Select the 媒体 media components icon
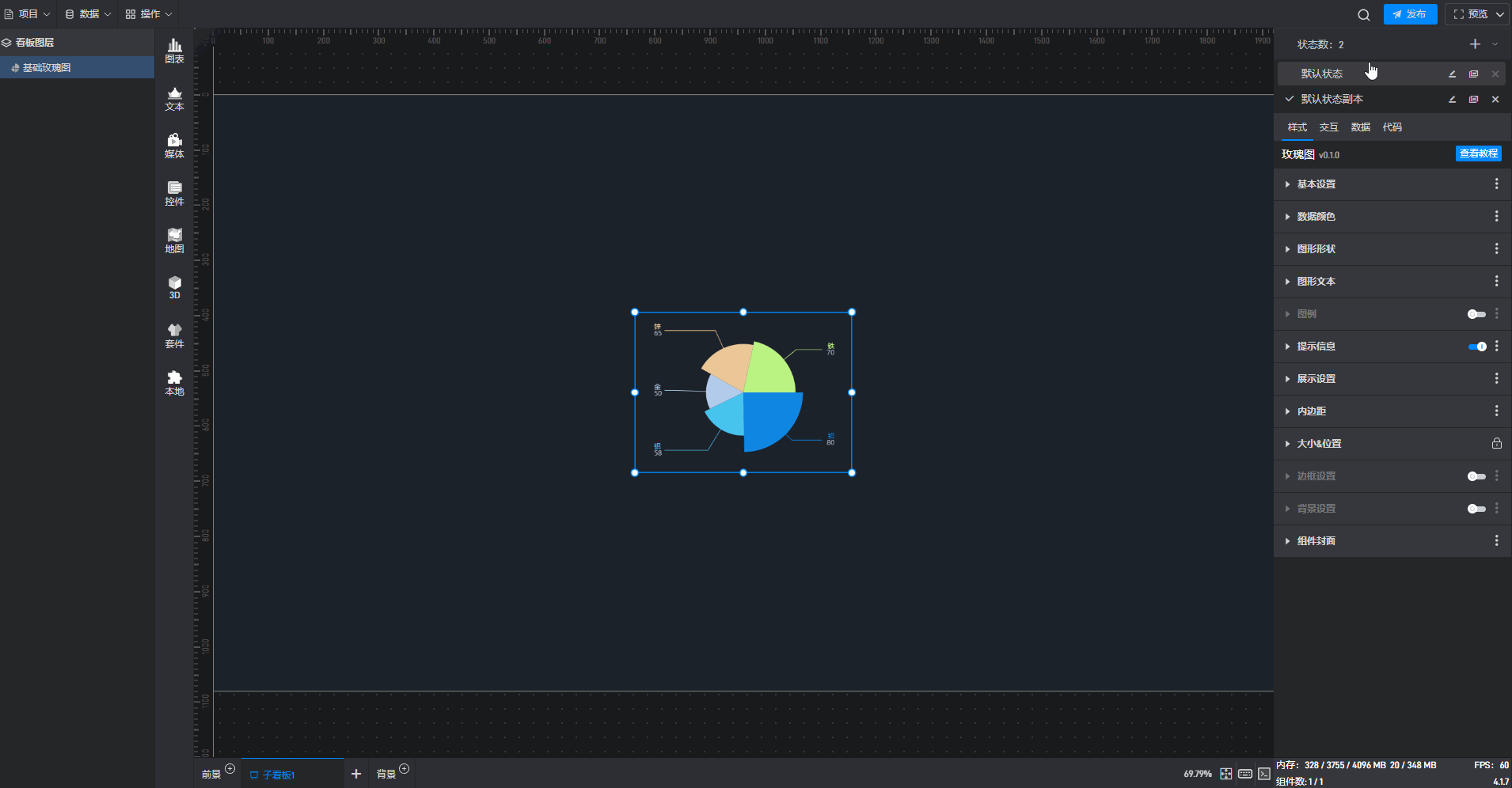 click(x=174, y=146)
